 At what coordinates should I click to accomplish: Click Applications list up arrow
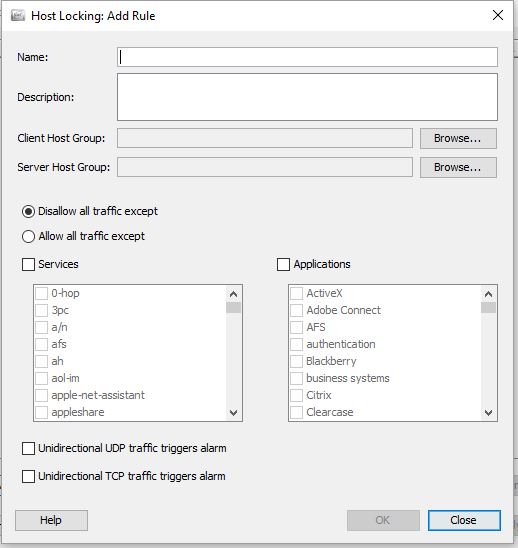click(489, 294)
